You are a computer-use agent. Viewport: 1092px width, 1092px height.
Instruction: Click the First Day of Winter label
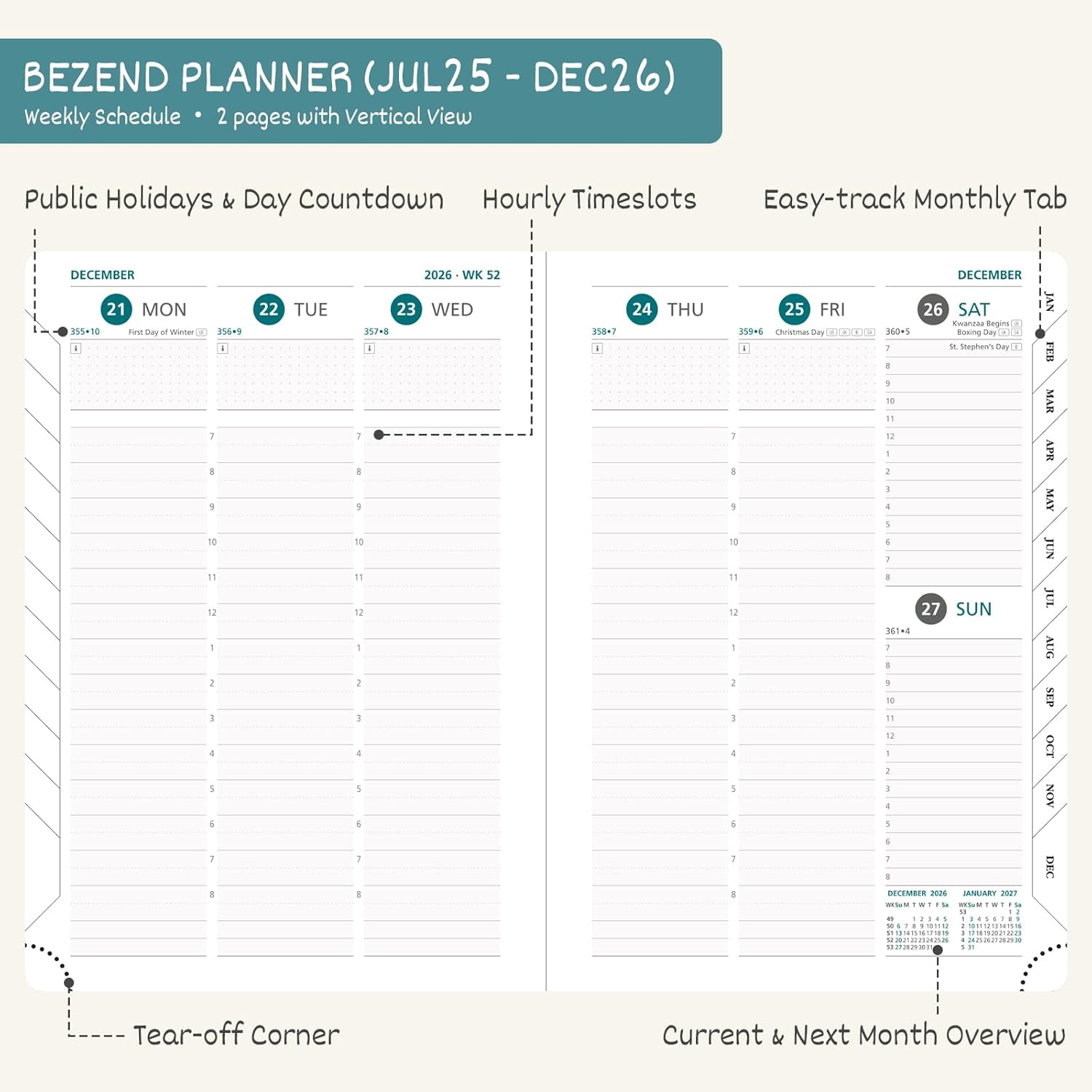pos(161,332)
